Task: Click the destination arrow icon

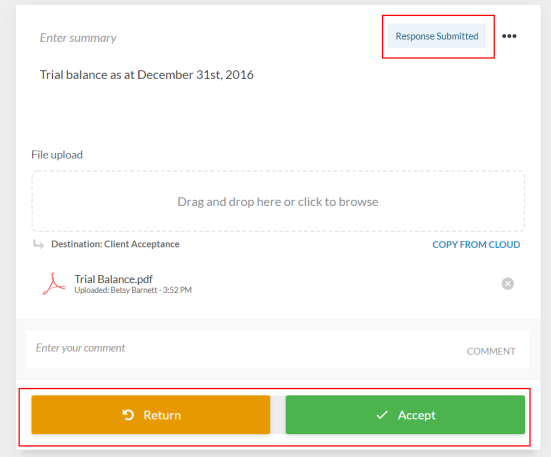Action: pos(38,244)
